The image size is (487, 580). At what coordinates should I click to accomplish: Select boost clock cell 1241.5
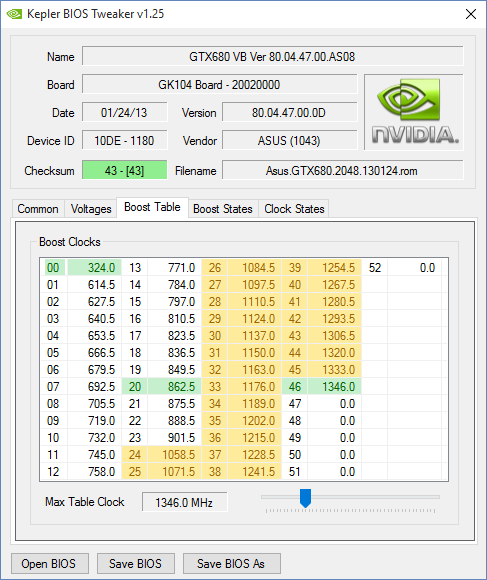coord(255,472)
